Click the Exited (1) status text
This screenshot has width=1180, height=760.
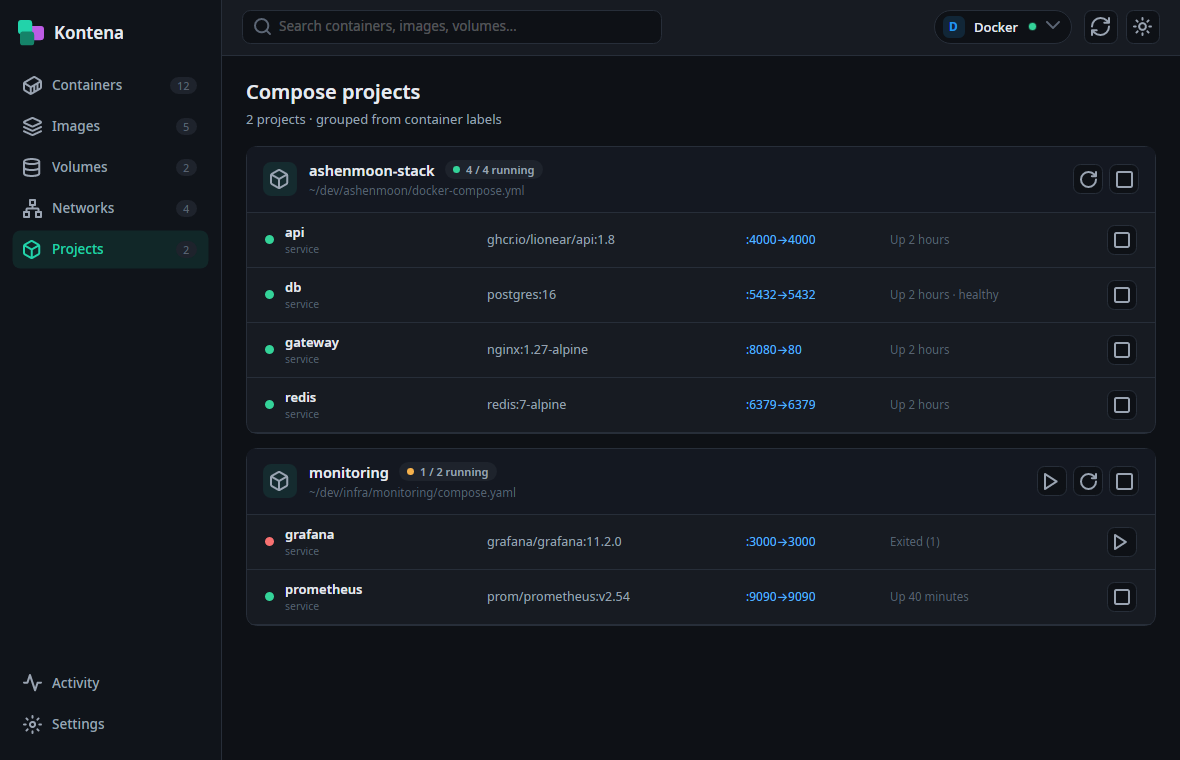click(914, 541)
